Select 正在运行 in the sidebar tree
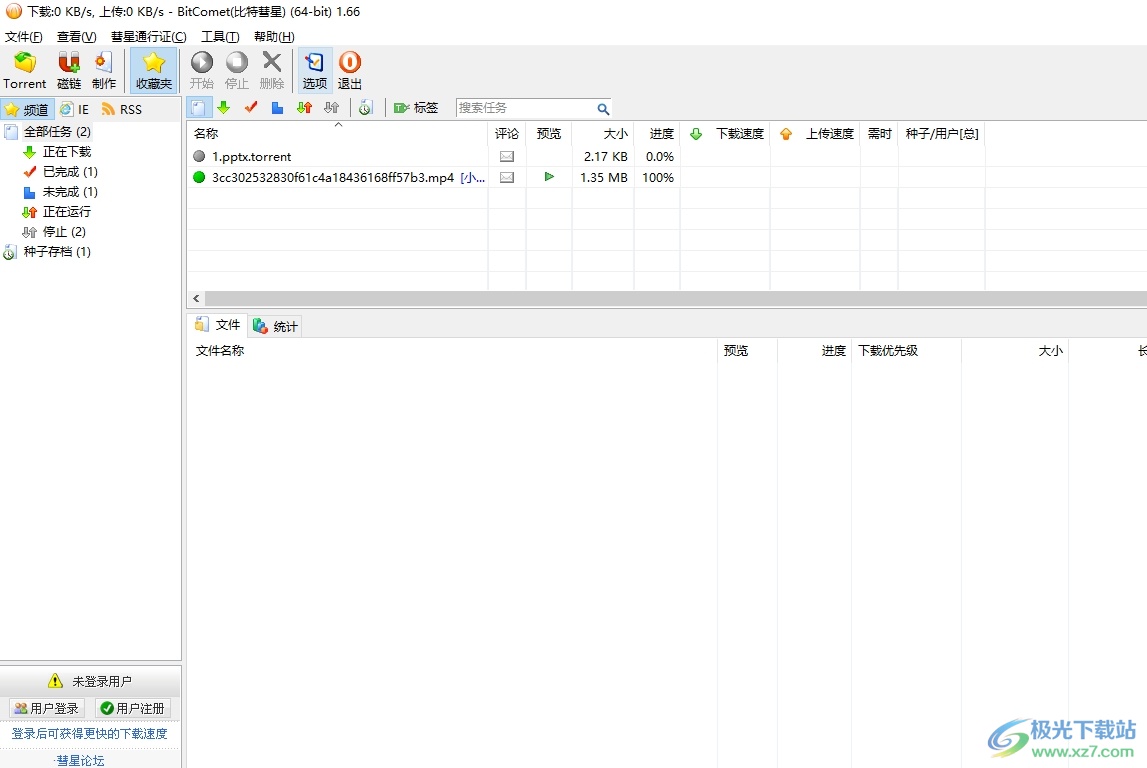 click(x=67, y=212)
